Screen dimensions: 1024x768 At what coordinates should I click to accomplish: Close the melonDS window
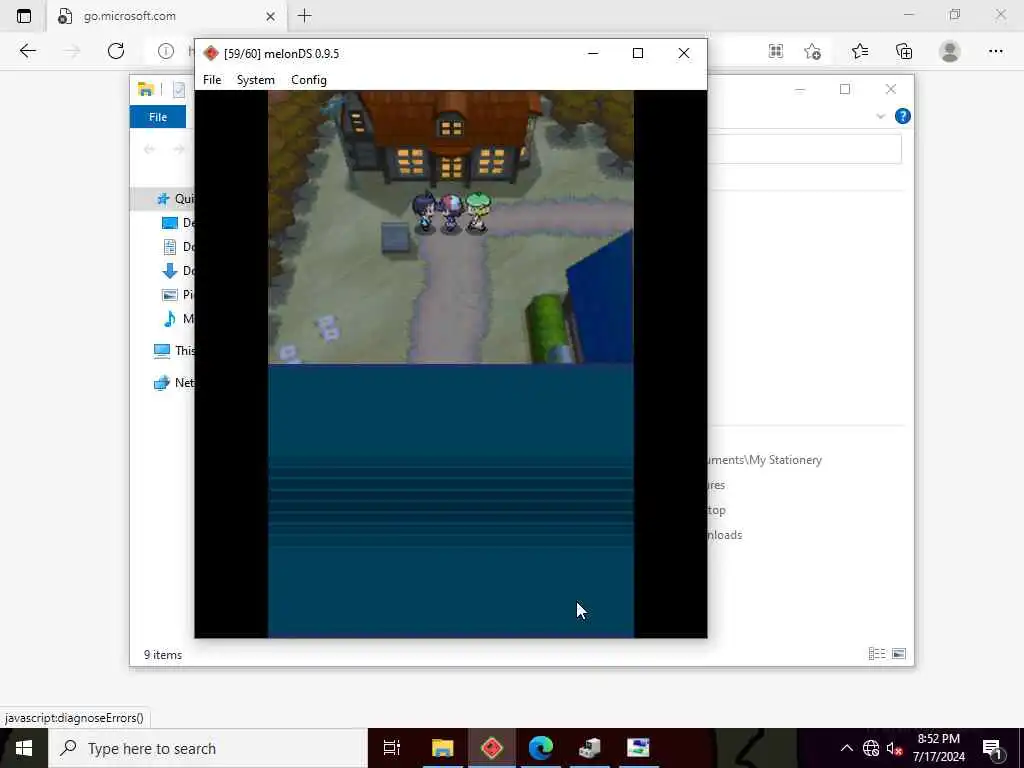[684, 54]
